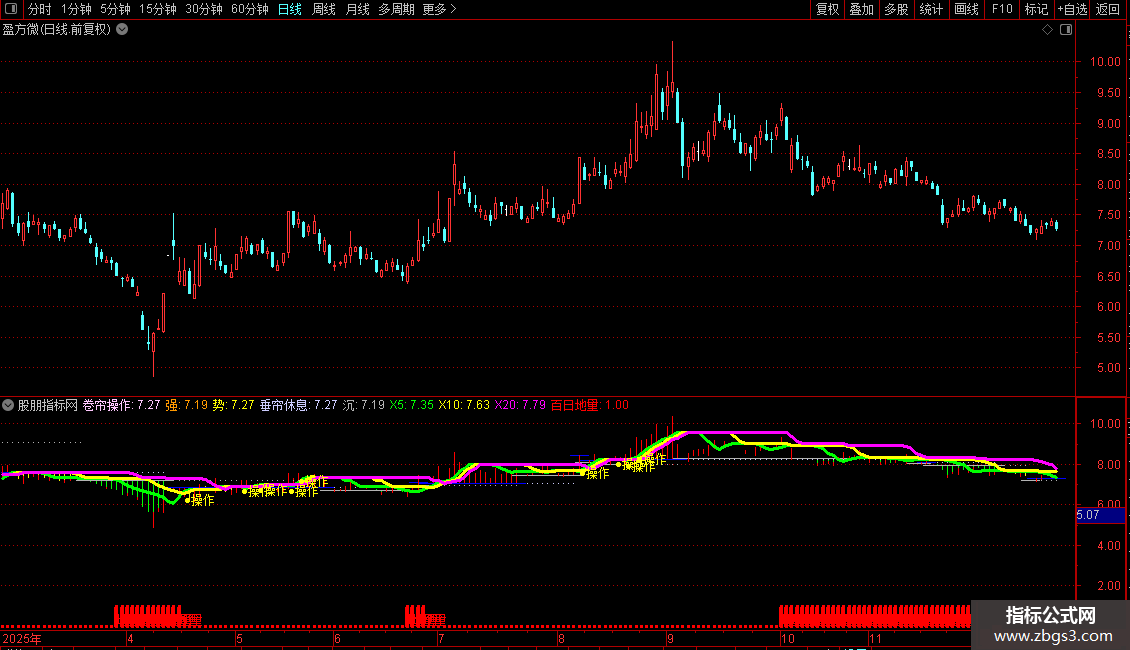Click the 复权 adjustment button
This screenshot has width=1130, height=650.
click(827, 9)
